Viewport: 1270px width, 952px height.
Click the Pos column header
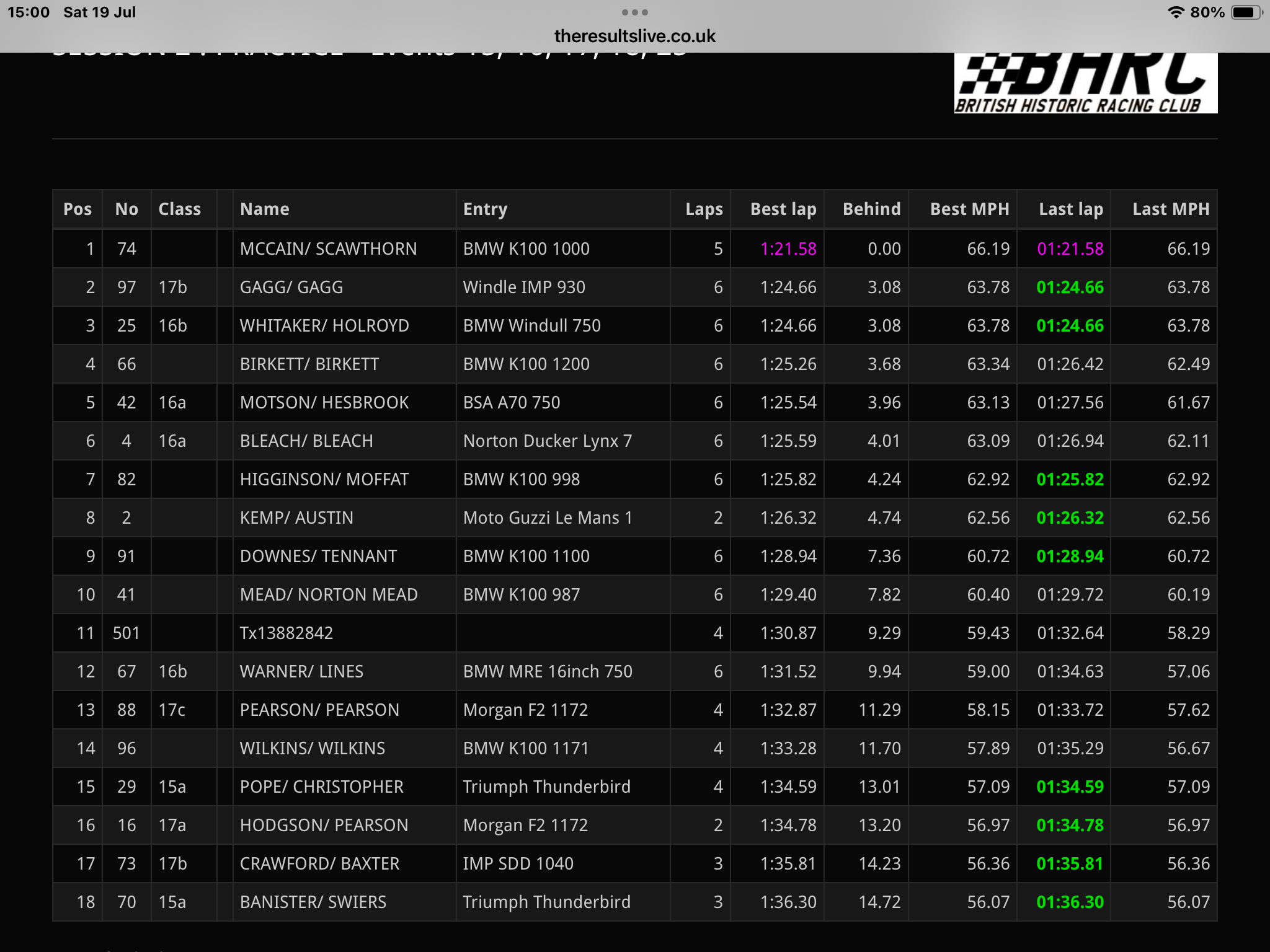[x=78, y=209]
